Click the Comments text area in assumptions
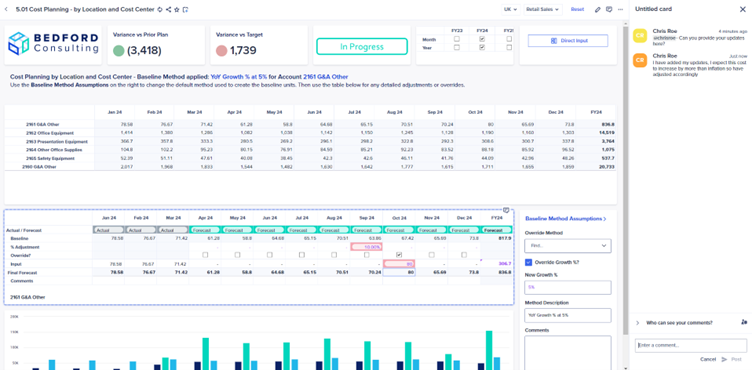 tap(568, 353)
